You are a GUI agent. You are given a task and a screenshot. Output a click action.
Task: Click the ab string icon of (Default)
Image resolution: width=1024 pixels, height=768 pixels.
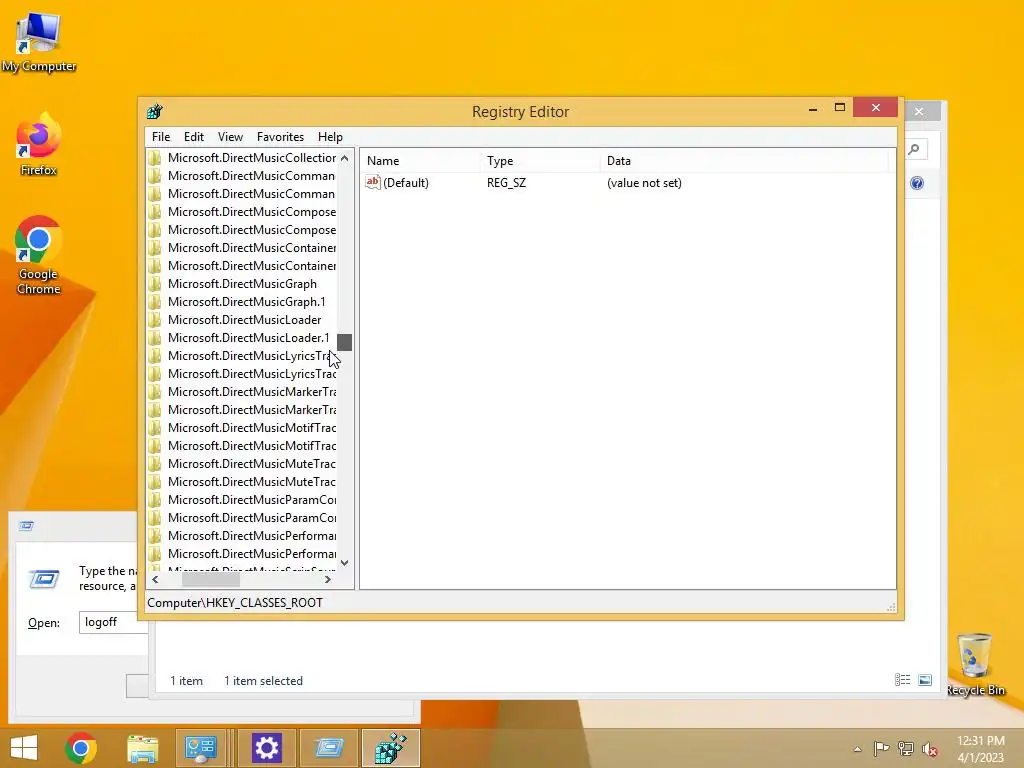pos(372,182)
